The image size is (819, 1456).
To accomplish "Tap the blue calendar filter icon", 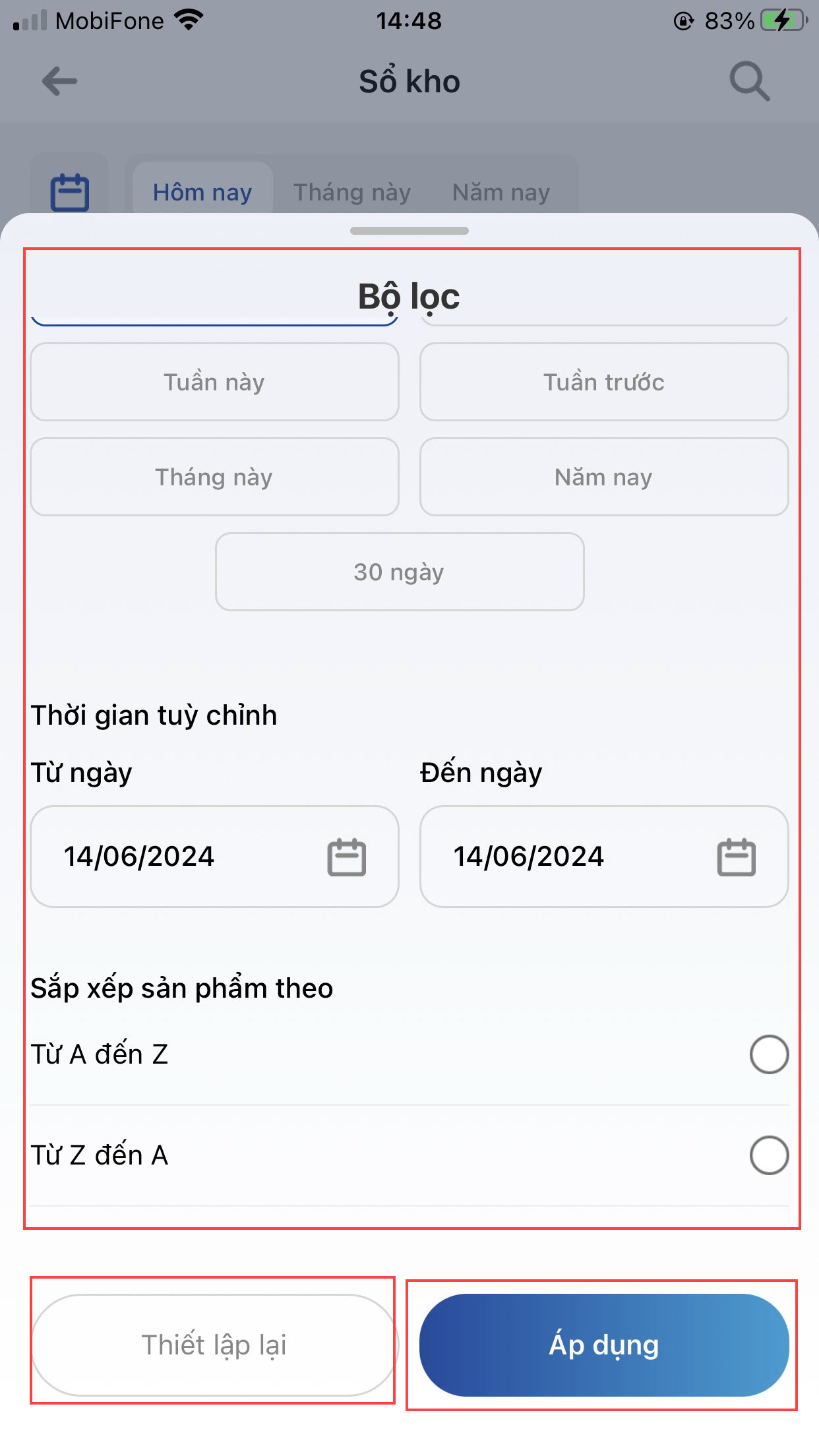I will point(70,192).
